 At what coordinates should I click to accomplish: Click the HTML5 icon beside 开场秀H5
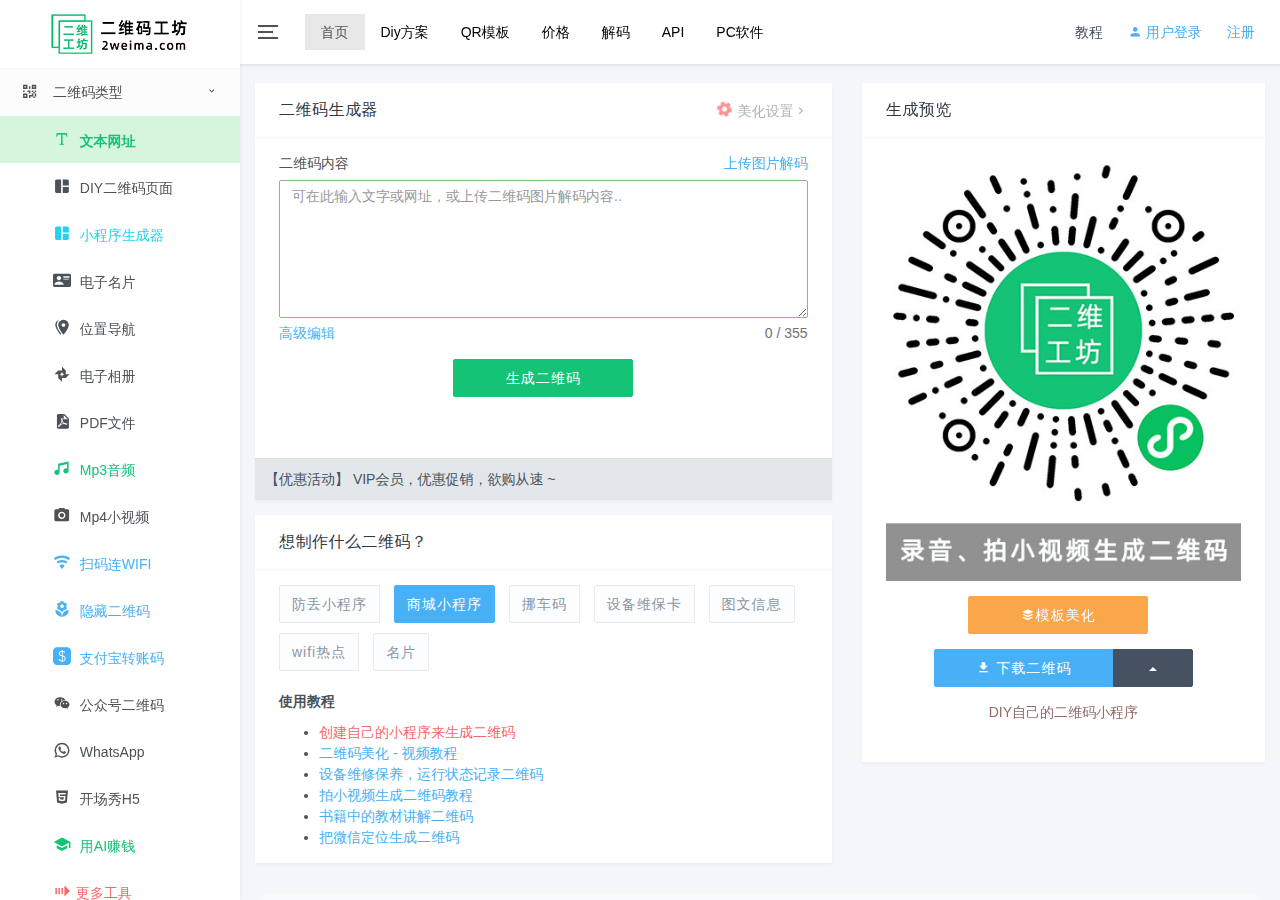pos(62,798)
